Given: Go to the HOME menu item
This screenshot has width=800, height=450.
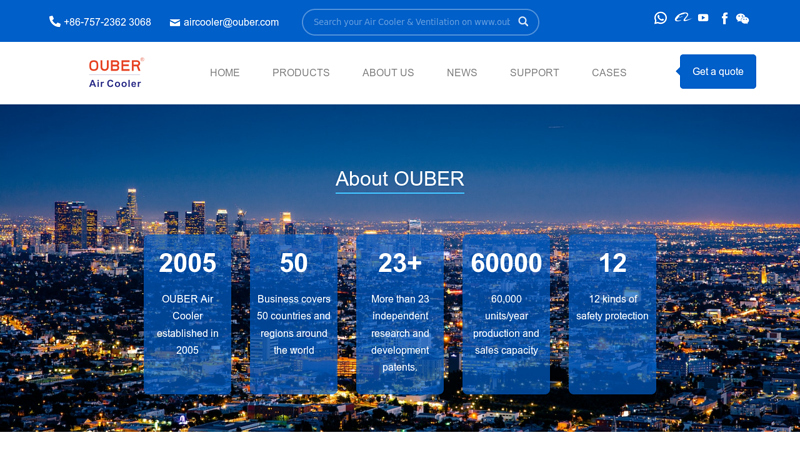Looking at the screenshot, I should (x=224, y=72).
